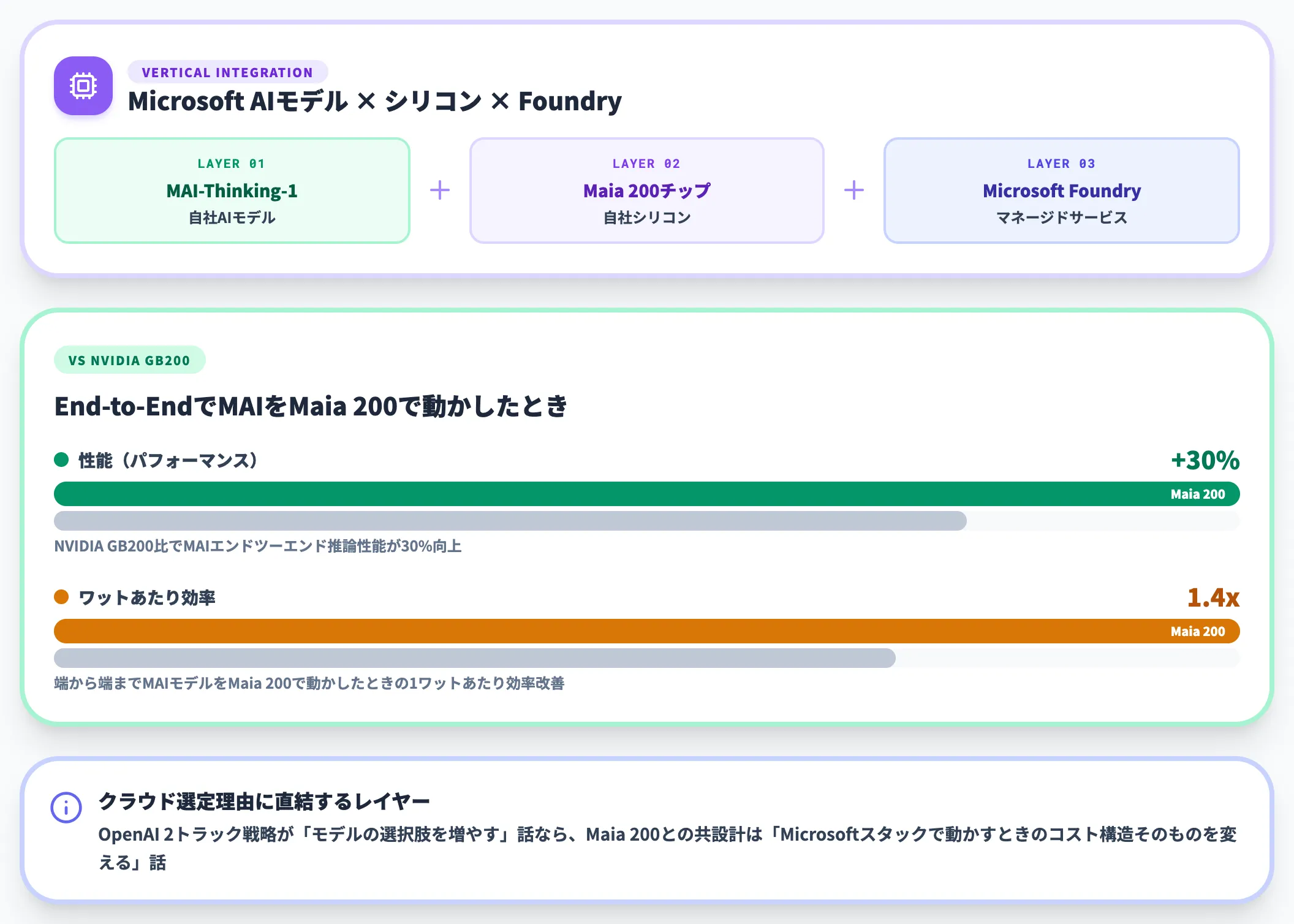This screenshot has width=1294, height=924.
Task: Click the caption 端から端までMAIモデルをMaia 200で動かしたときの1ワットあたり効率改善
Action: click(309, 683)
